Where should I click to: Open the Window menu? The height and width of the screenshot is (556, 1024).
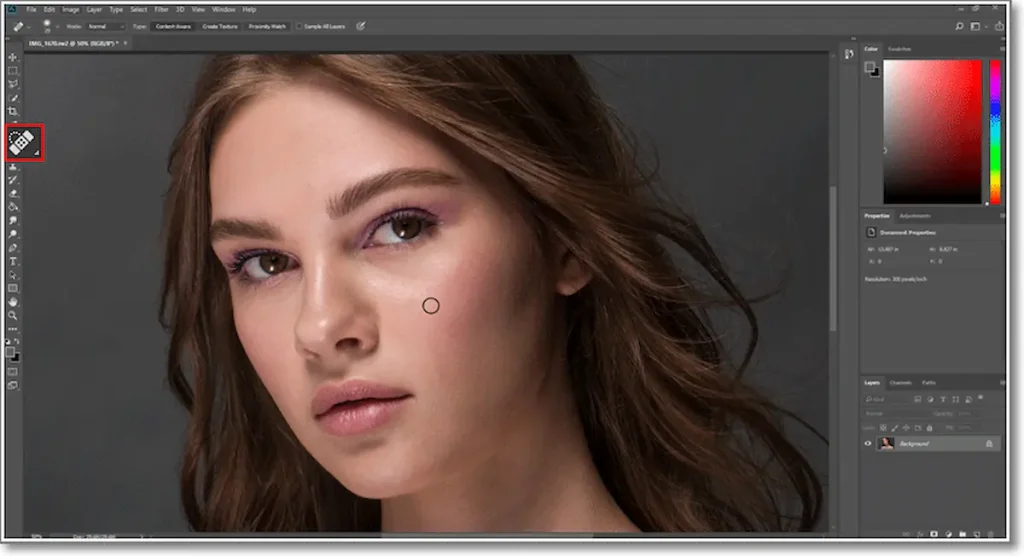223,10
